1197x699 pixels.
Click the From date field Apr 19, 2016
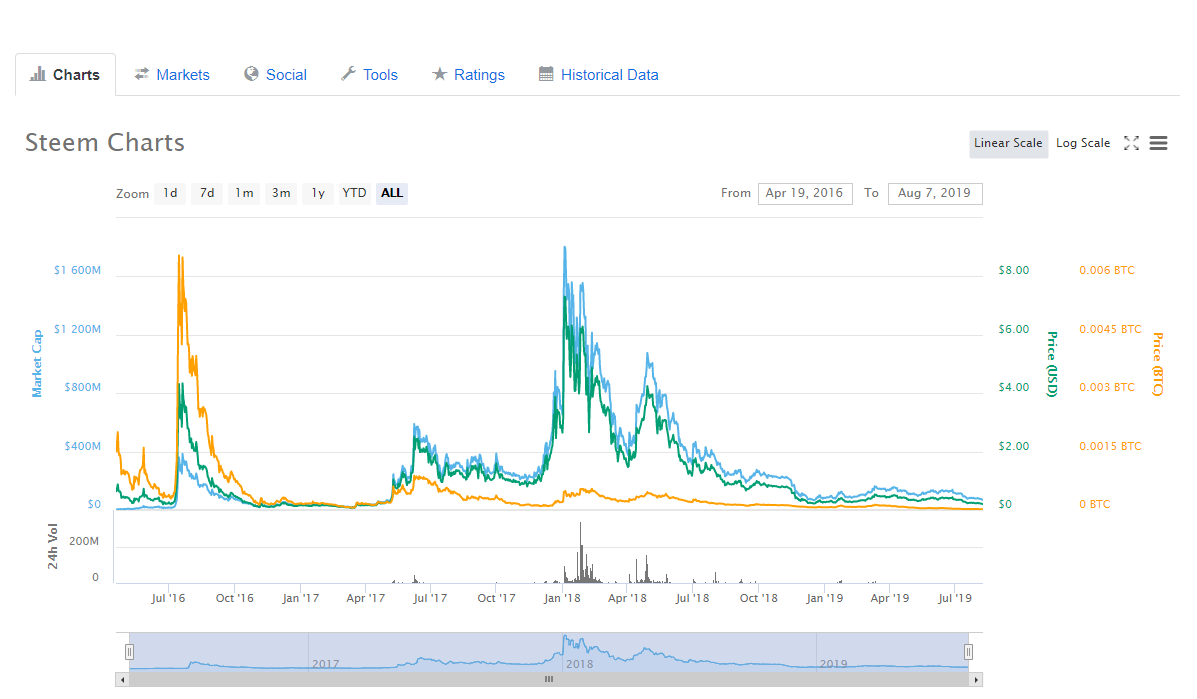coord(805,193)
